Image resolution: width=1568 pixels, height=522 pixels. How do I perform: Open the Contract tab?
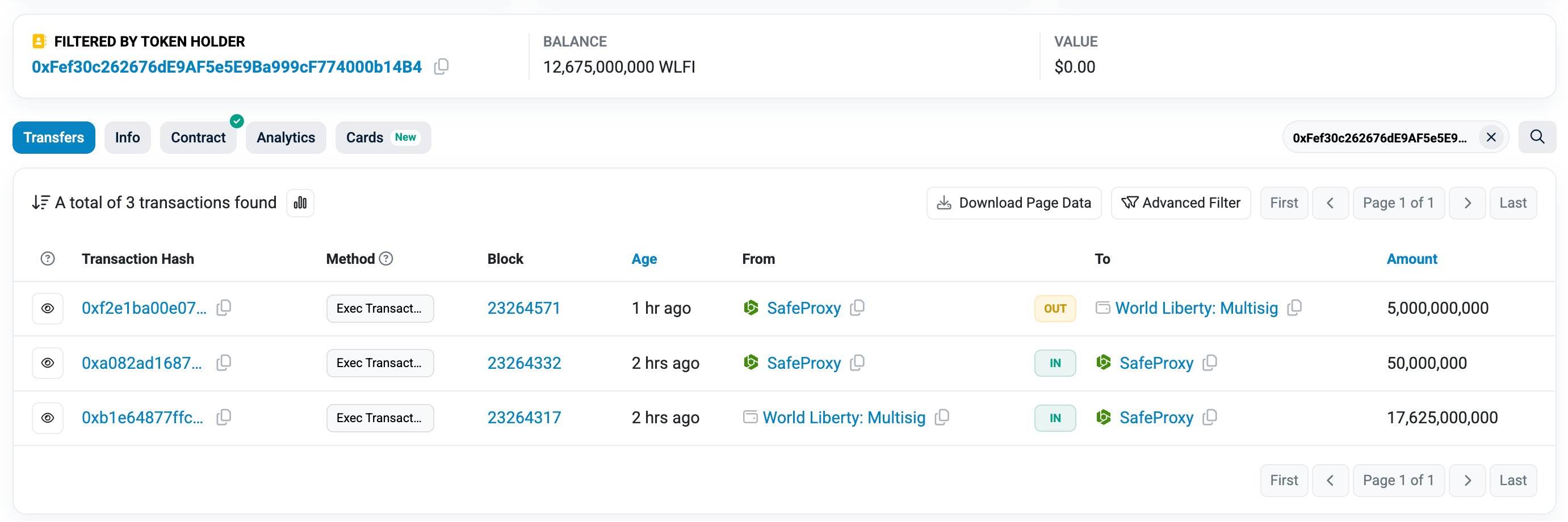(x=198, y=137)
